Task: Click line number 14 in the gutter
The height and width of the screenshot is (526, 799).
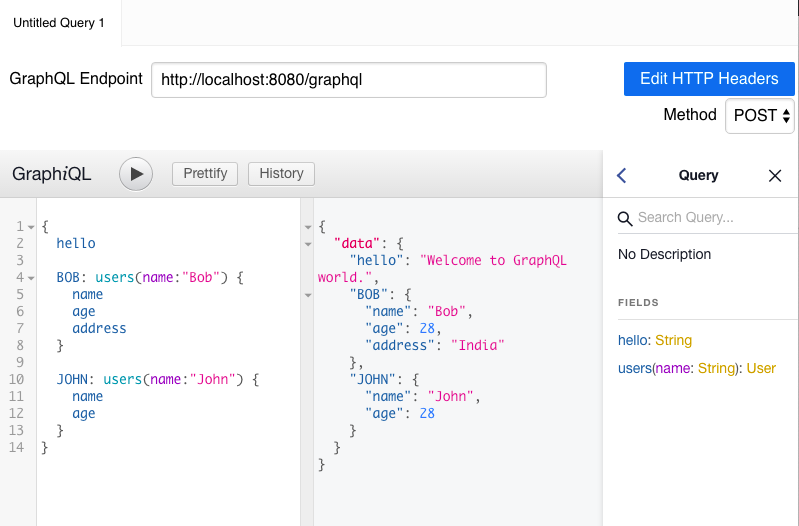Action: point(16,448)
